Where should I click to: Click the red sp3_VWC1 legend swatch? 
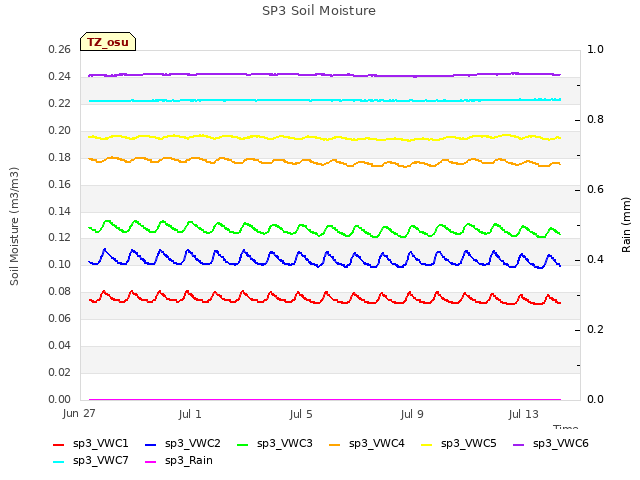59,444
